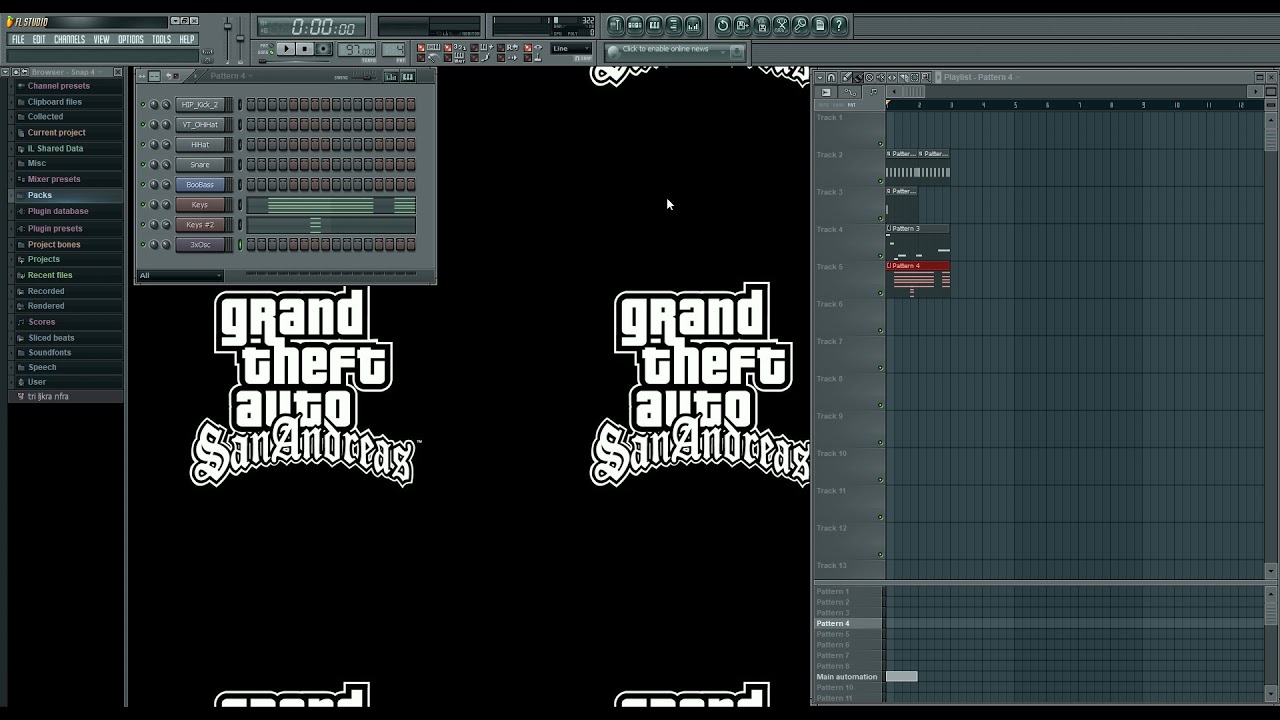
Task: Click the One-click recording wrench icon
Action: (x=800, y=25)
